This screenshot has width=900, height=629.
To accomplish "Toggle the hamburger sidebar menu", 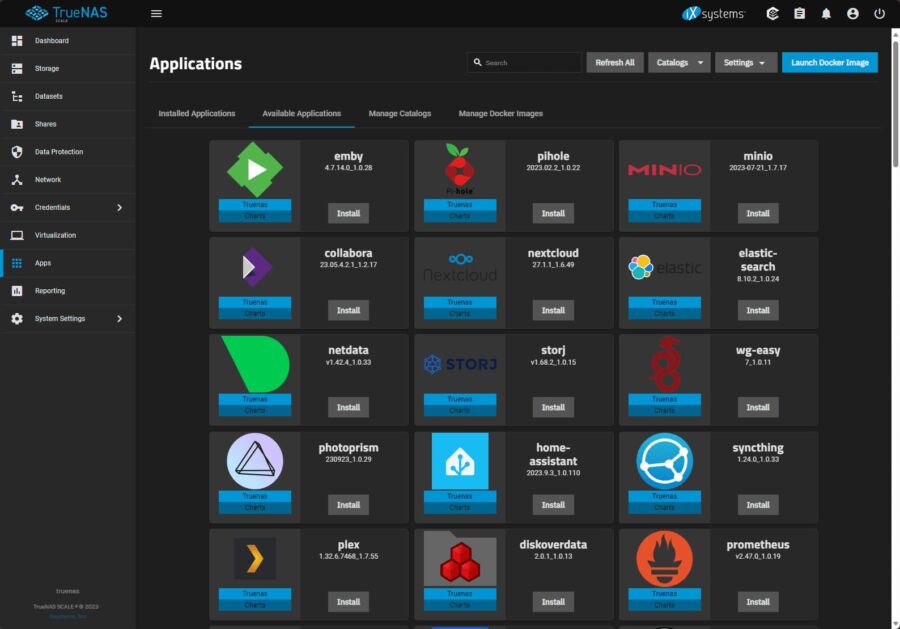I will coord(156,13).
